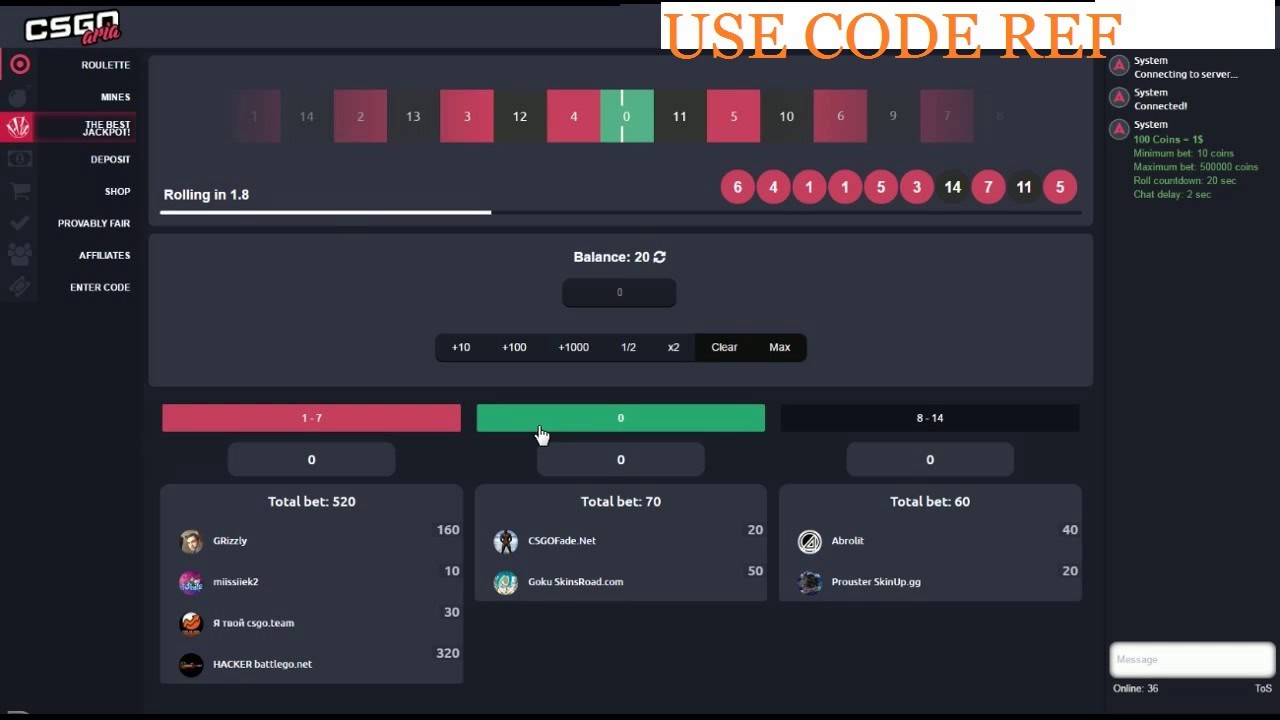Open the Shop page
1280x720 pixels.
tap(117, 191)
